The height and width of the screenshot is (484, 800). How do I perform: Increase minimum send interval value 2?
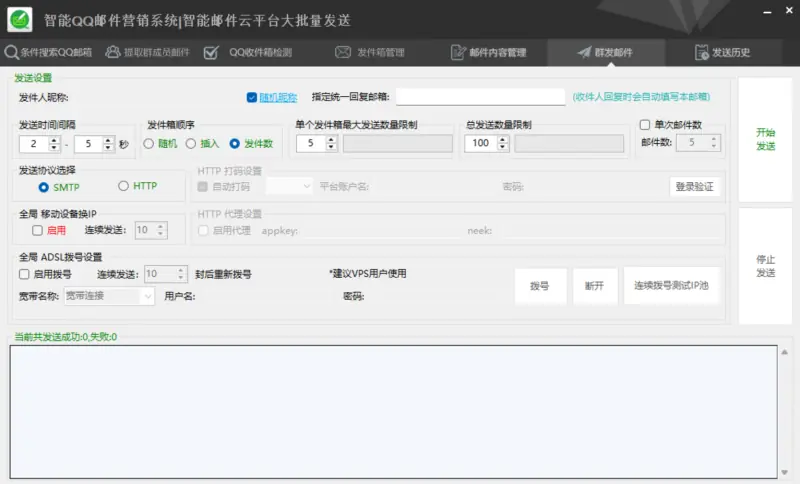click(x=54, y=140)
